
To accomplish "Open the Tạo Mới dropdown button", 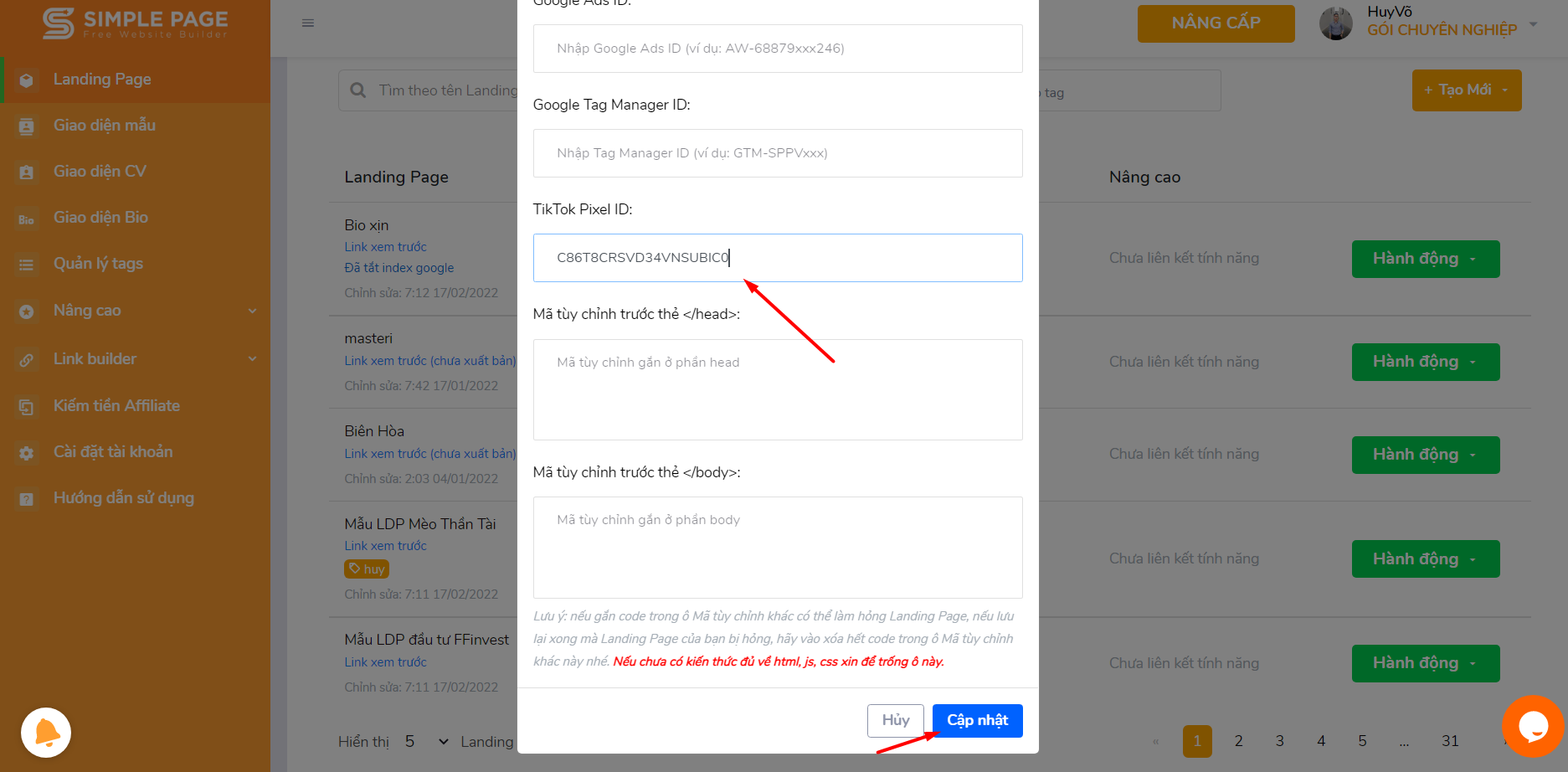I will [x=1467, y=90].
